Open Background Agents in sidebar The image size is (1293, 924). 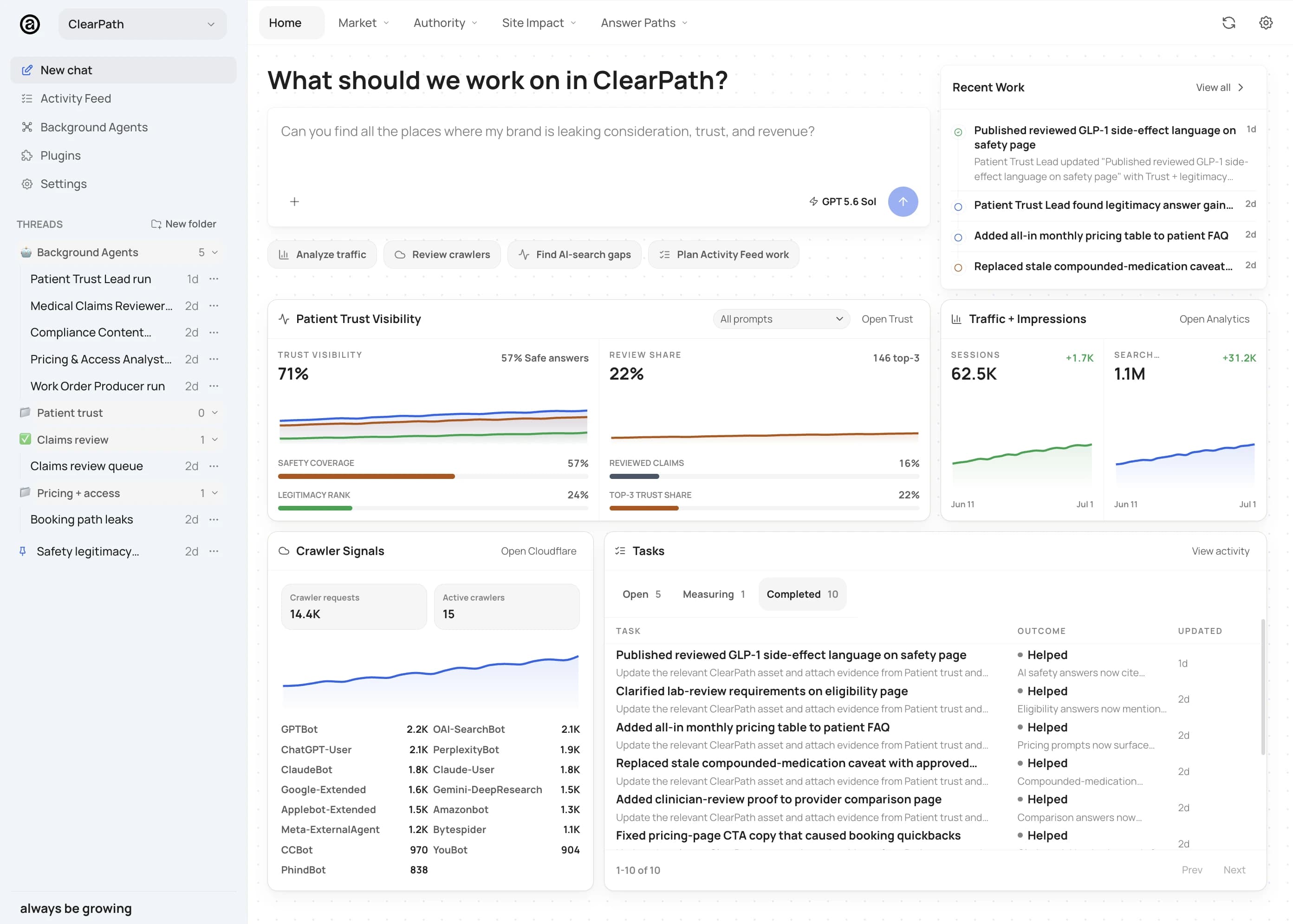(123, 127)
